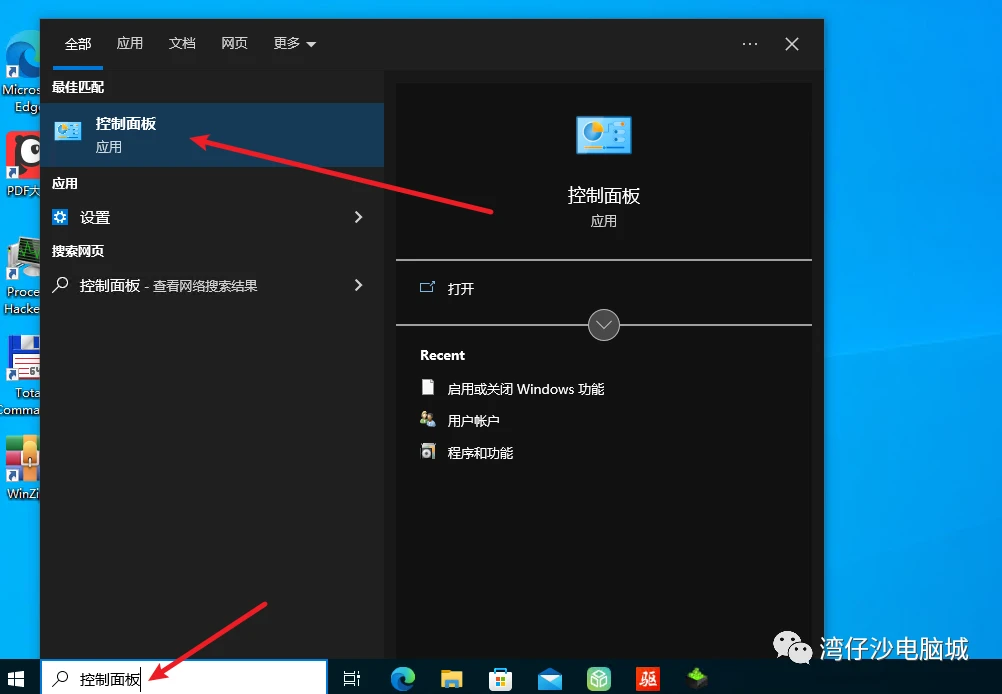Close the search panel with X

click(792, 44)
